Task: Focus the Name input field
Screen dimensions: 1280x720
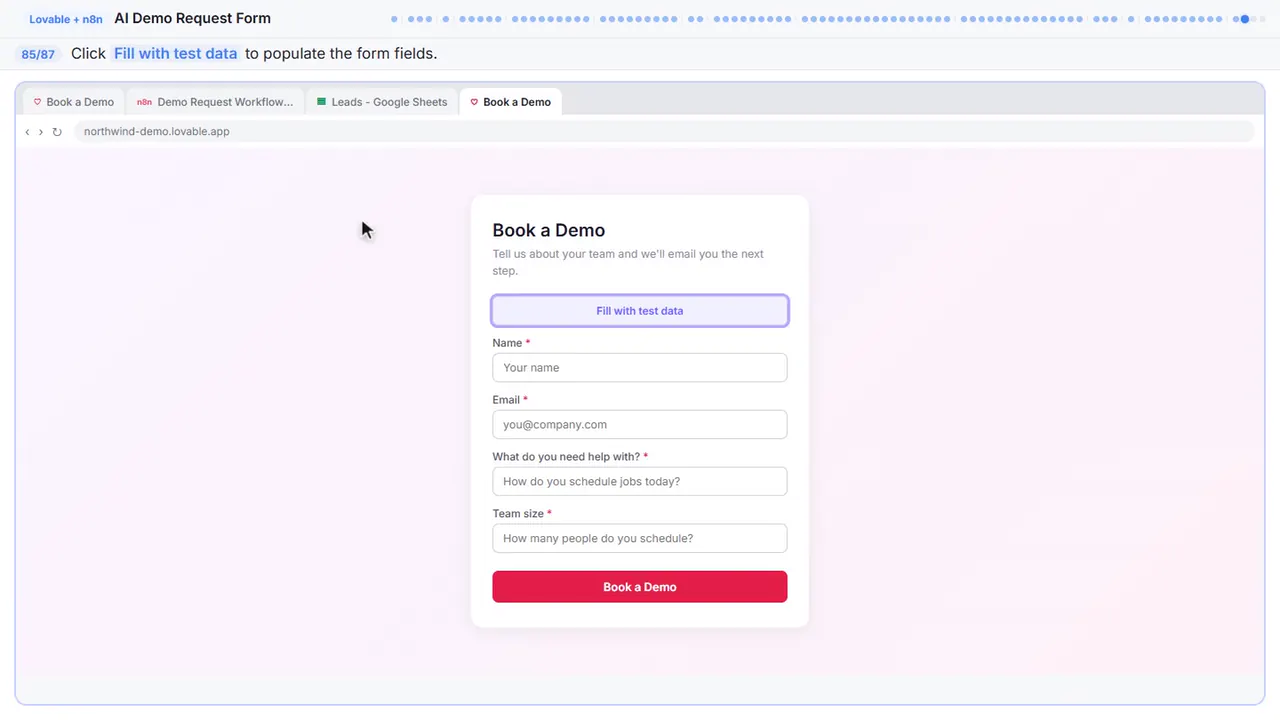Action: (640, 368)
